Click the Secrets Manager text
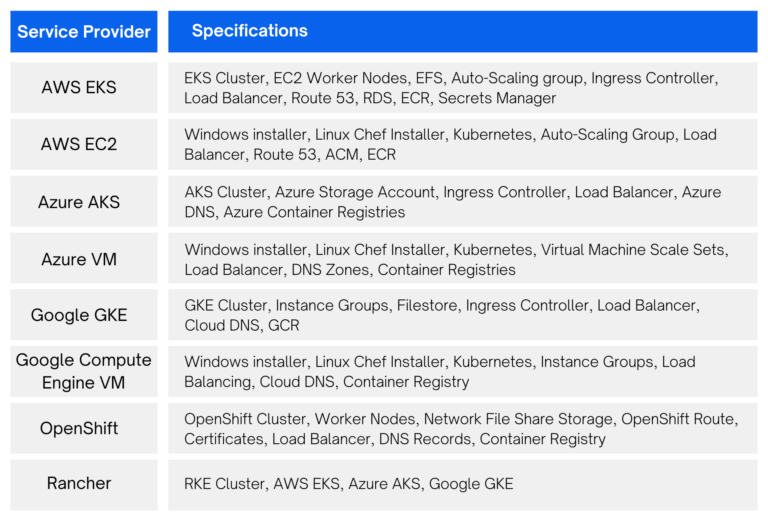This screenshot has height=519, width=768. 497,98
